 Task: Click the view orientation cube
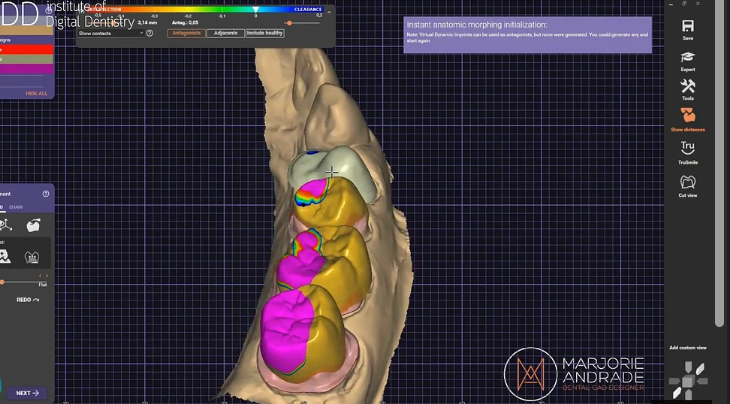point(688,380)
